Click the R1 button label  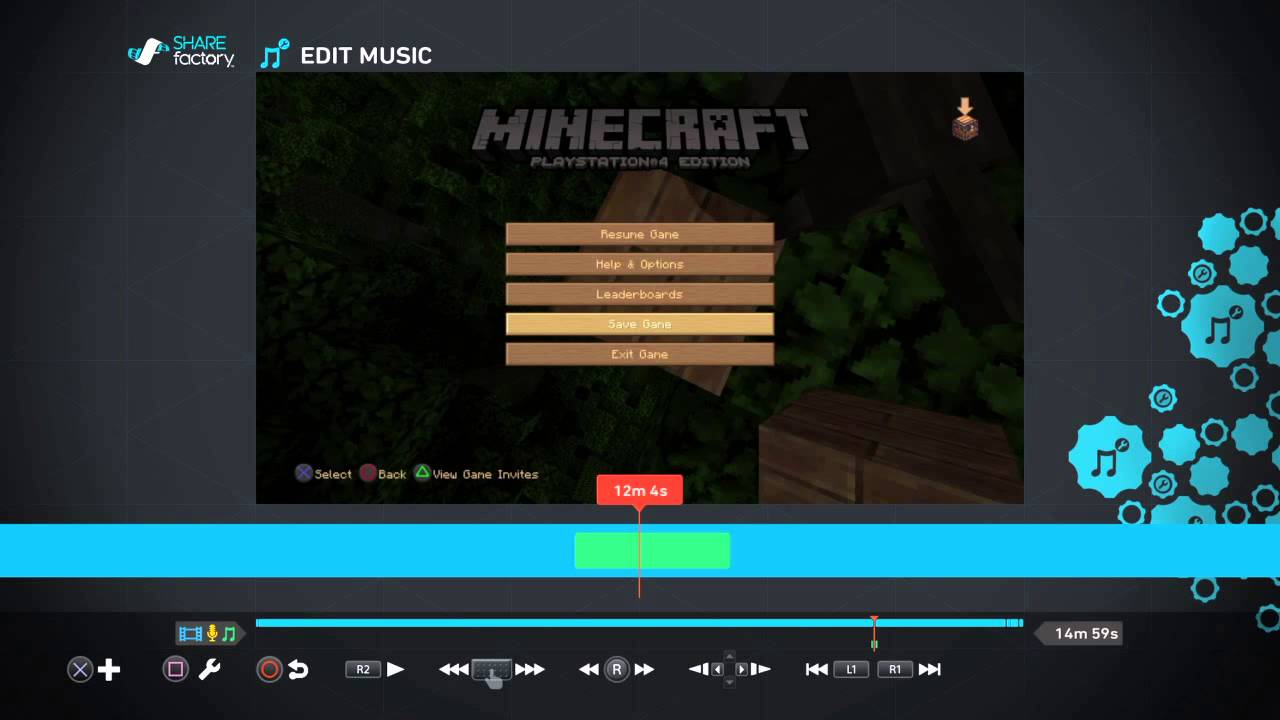coord(895,670)
